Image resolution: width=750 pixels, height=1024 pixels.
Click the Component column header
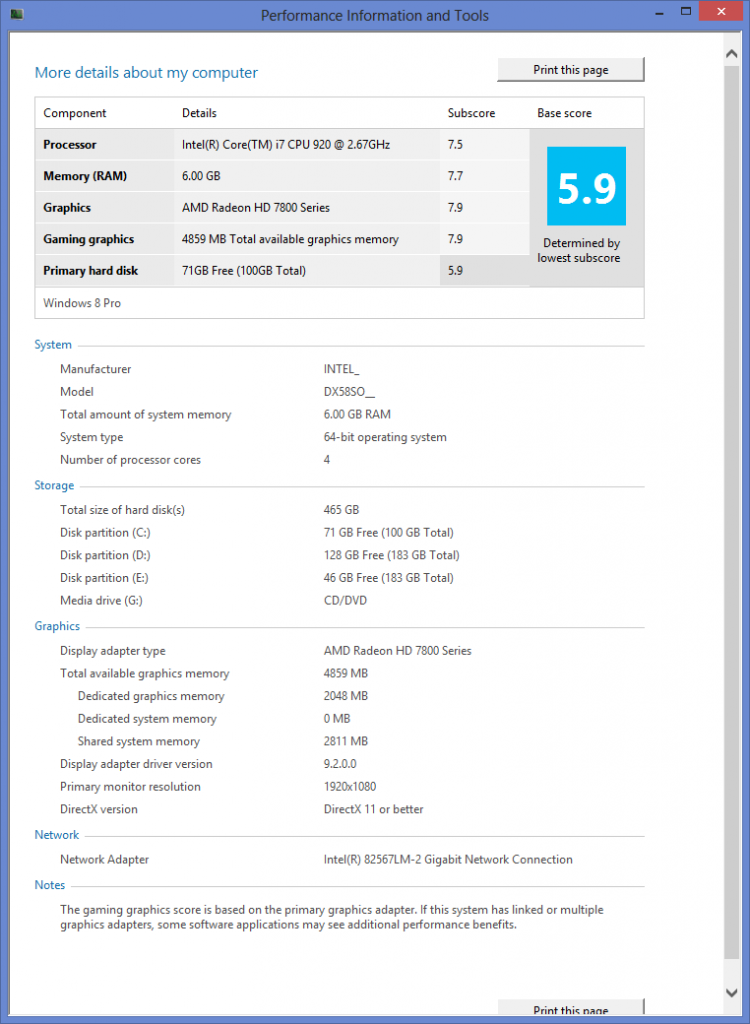point(75,113)
